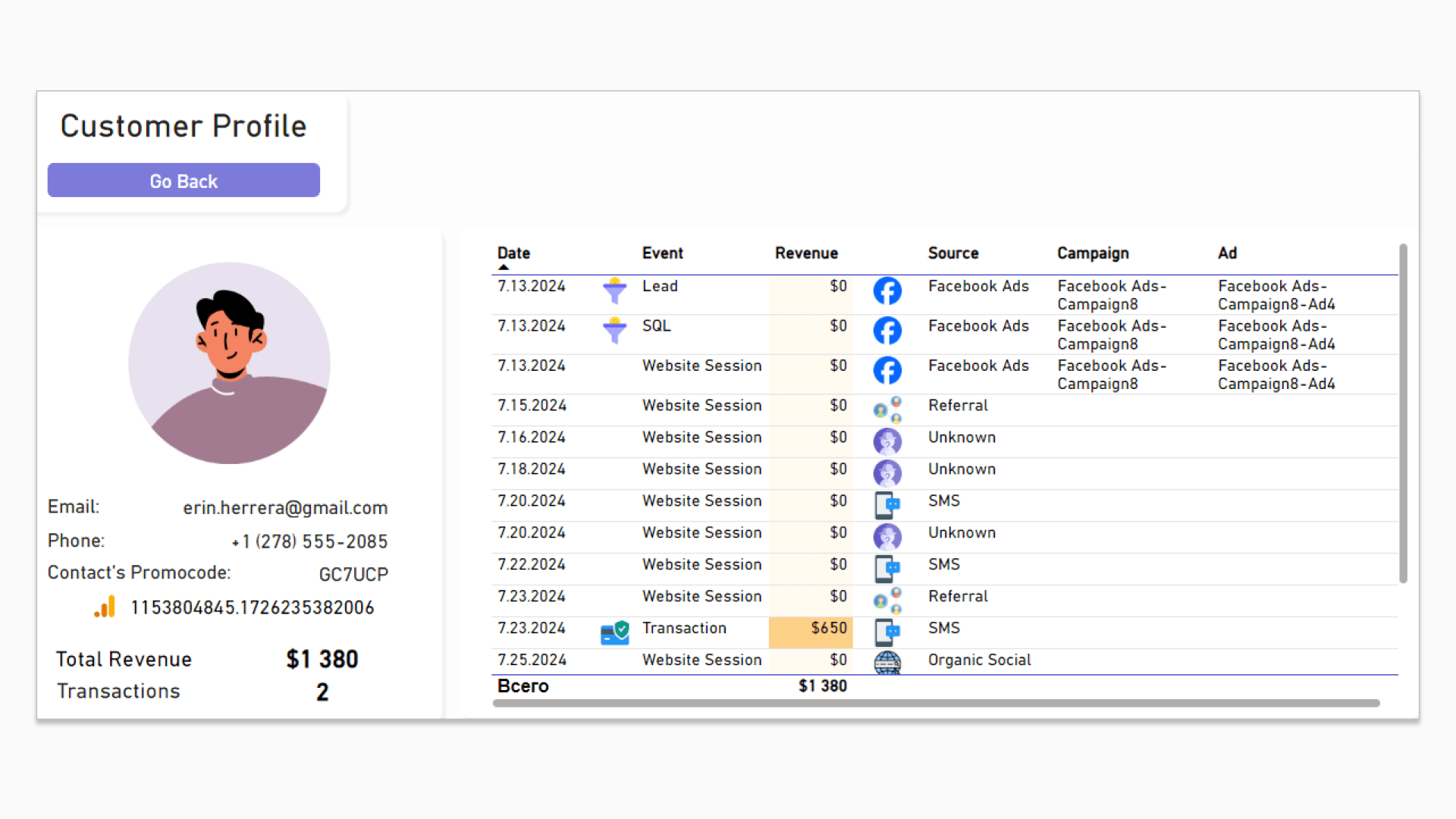Screen dimensions: 1456x819
Task: Click the table's horizontal scrollbar
Action: coord(936,703)
